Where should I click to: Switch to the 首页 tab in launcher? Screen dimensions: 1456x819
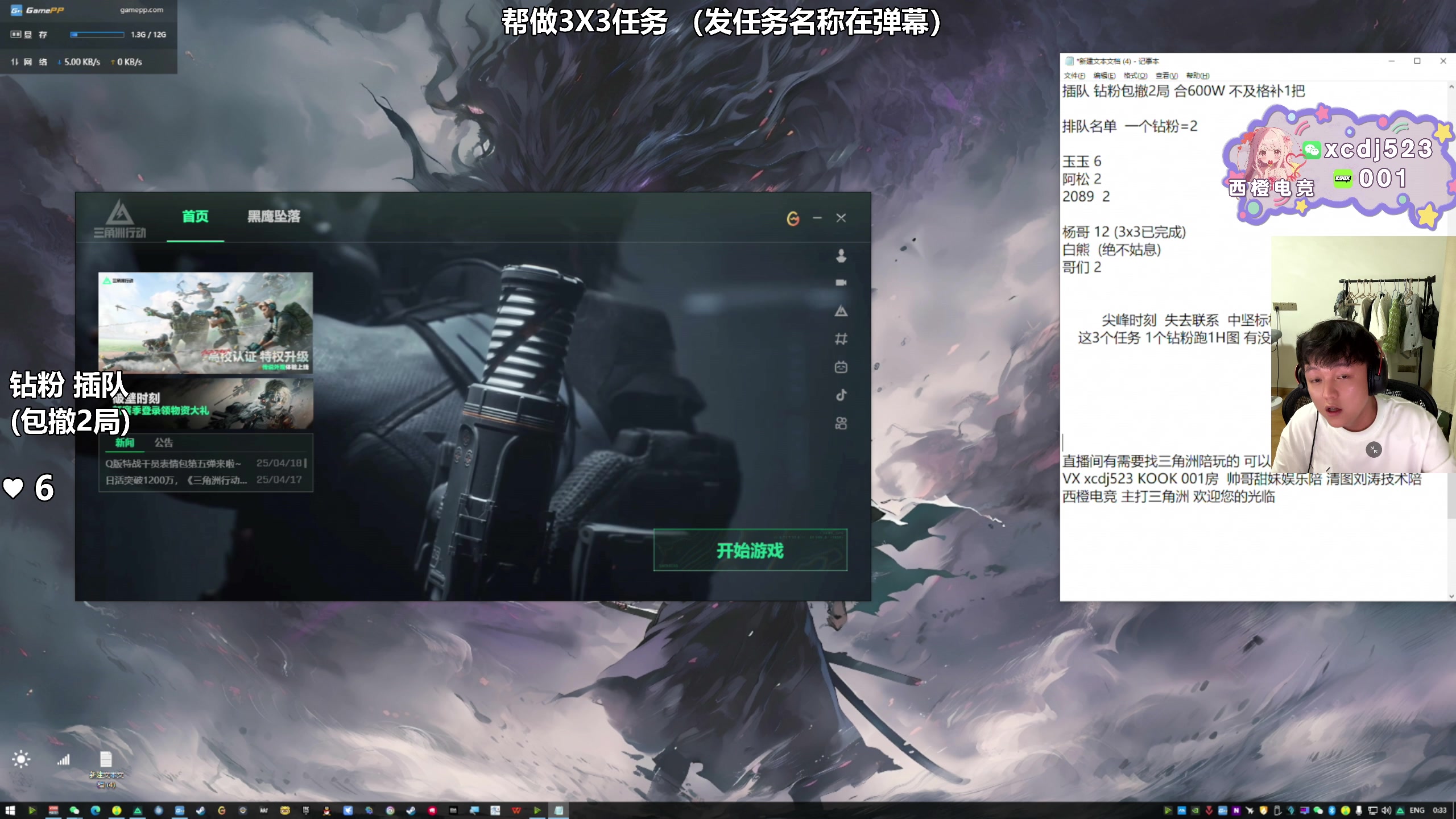(x=195, y=217)
